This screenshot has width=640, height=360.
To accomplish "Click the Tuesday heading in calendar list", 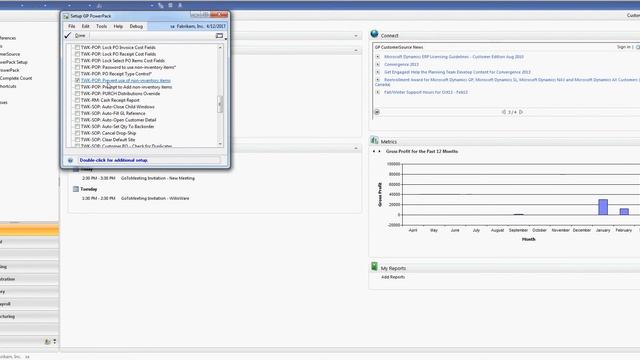I will click(89, 189).
